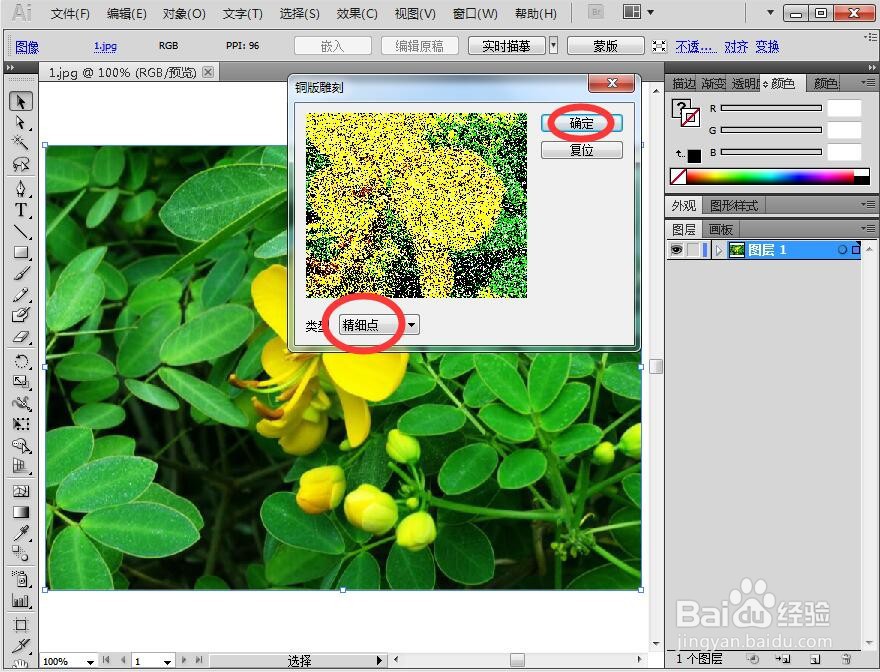Open the 对象(O) menu
Image resolution: width=880 pixels, height=672 pixels.
pos(184,13)
